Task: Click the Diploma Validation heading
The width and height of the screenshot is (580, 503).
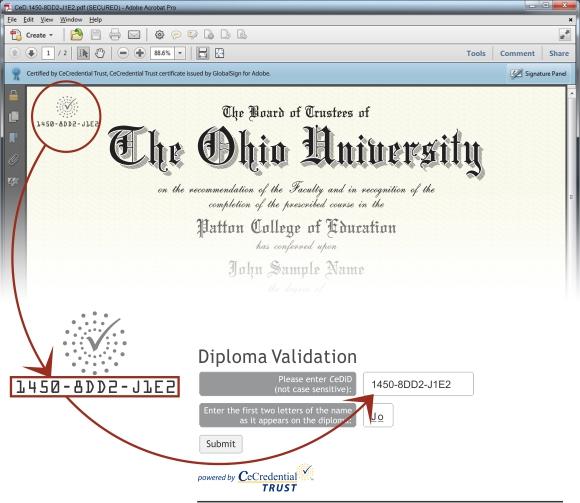Action: pos(277,357)
